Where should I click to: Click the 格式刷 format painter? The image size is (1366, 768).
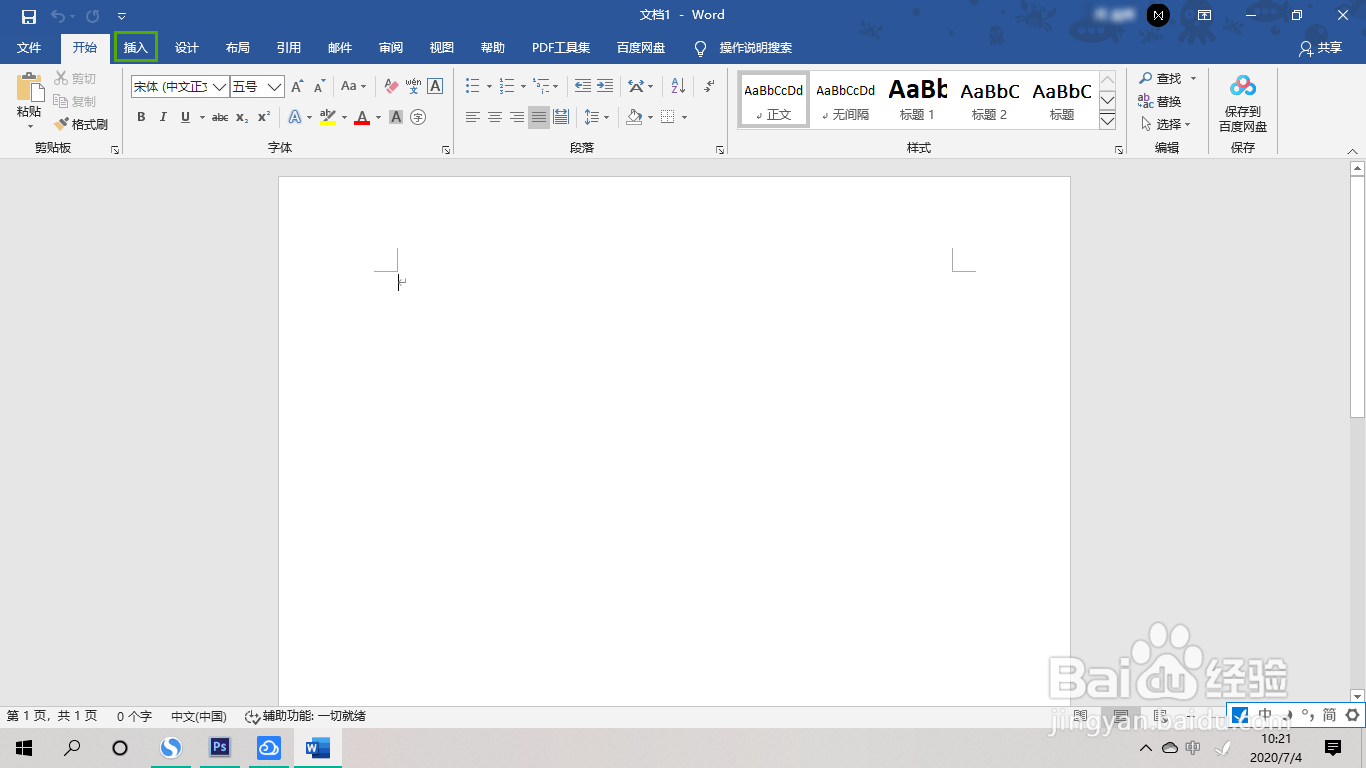tap(80, 124)
